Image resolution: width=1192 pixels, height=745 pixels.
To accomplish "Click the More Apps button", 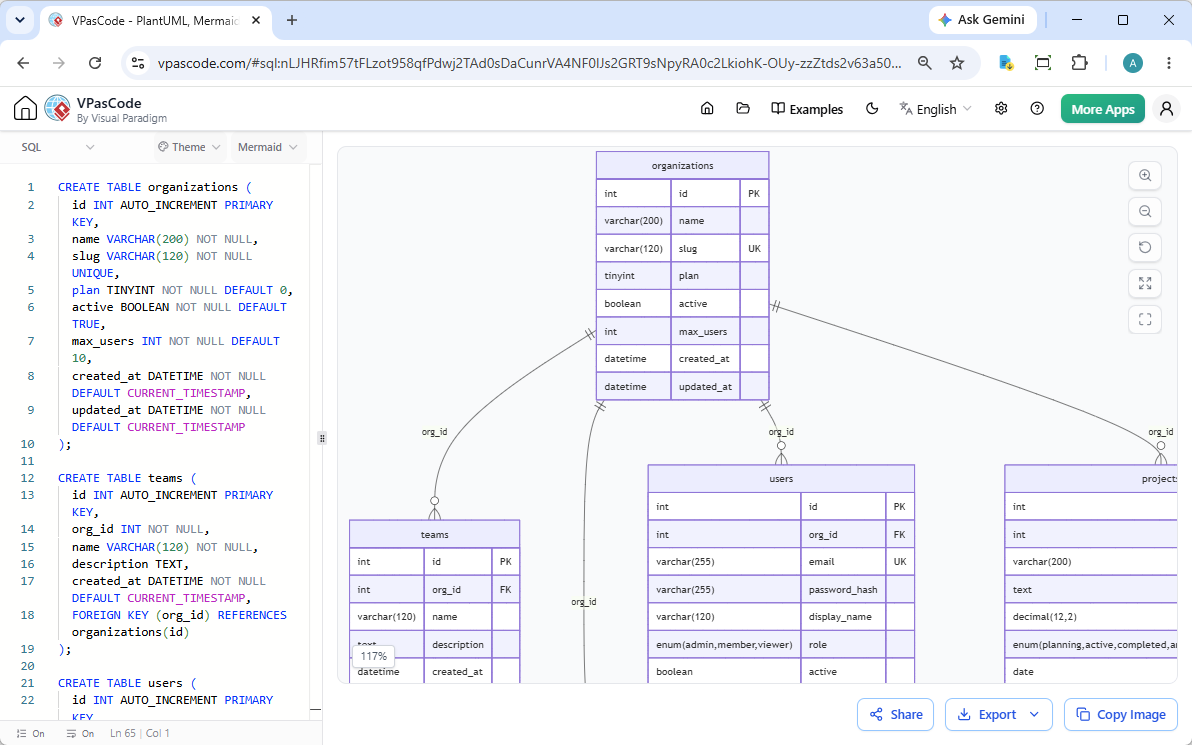I will [x=1102, y=109].
